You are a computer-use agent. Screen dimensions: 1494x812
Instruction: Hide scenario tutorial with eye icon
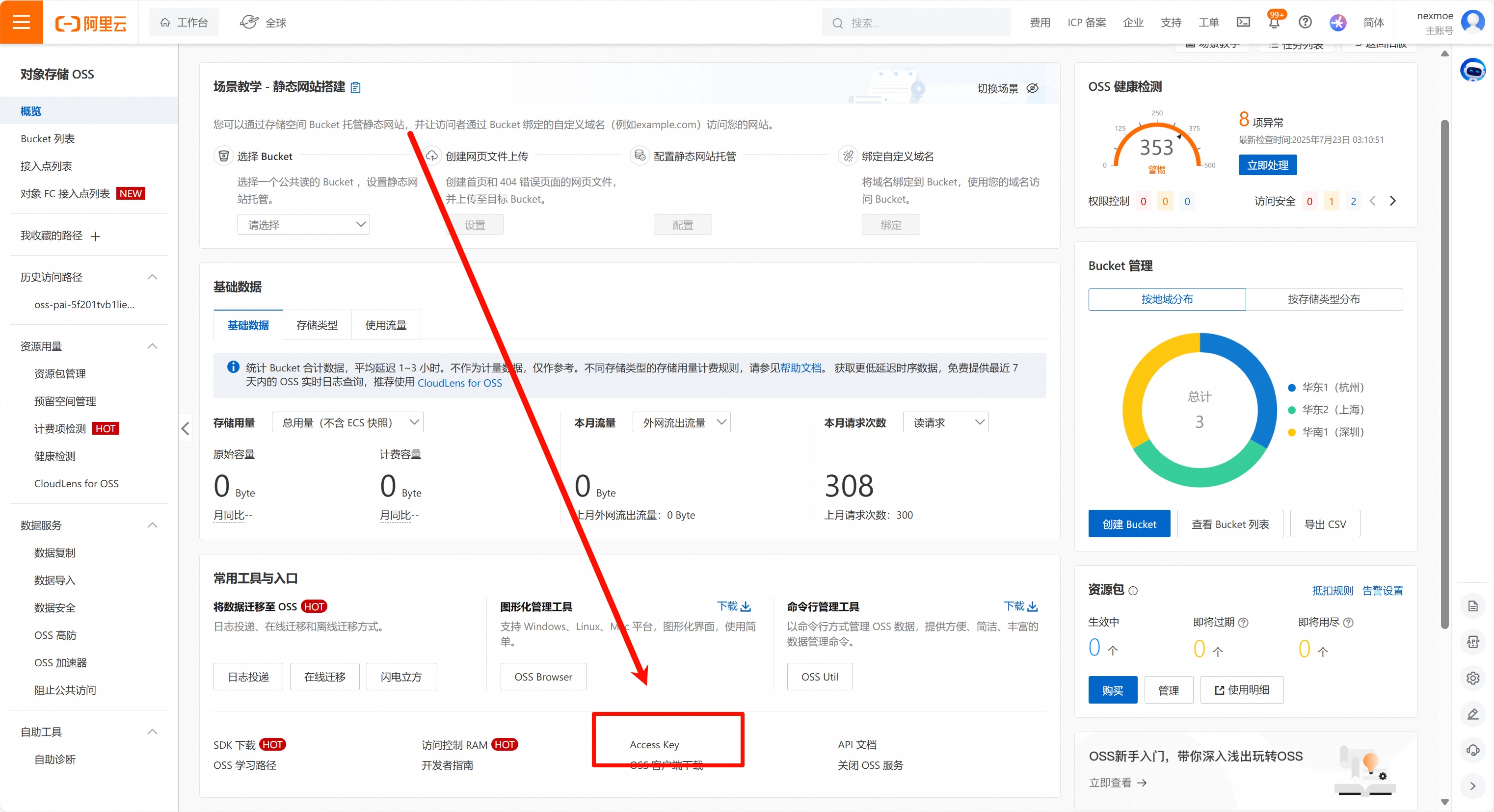point(1032,88)
